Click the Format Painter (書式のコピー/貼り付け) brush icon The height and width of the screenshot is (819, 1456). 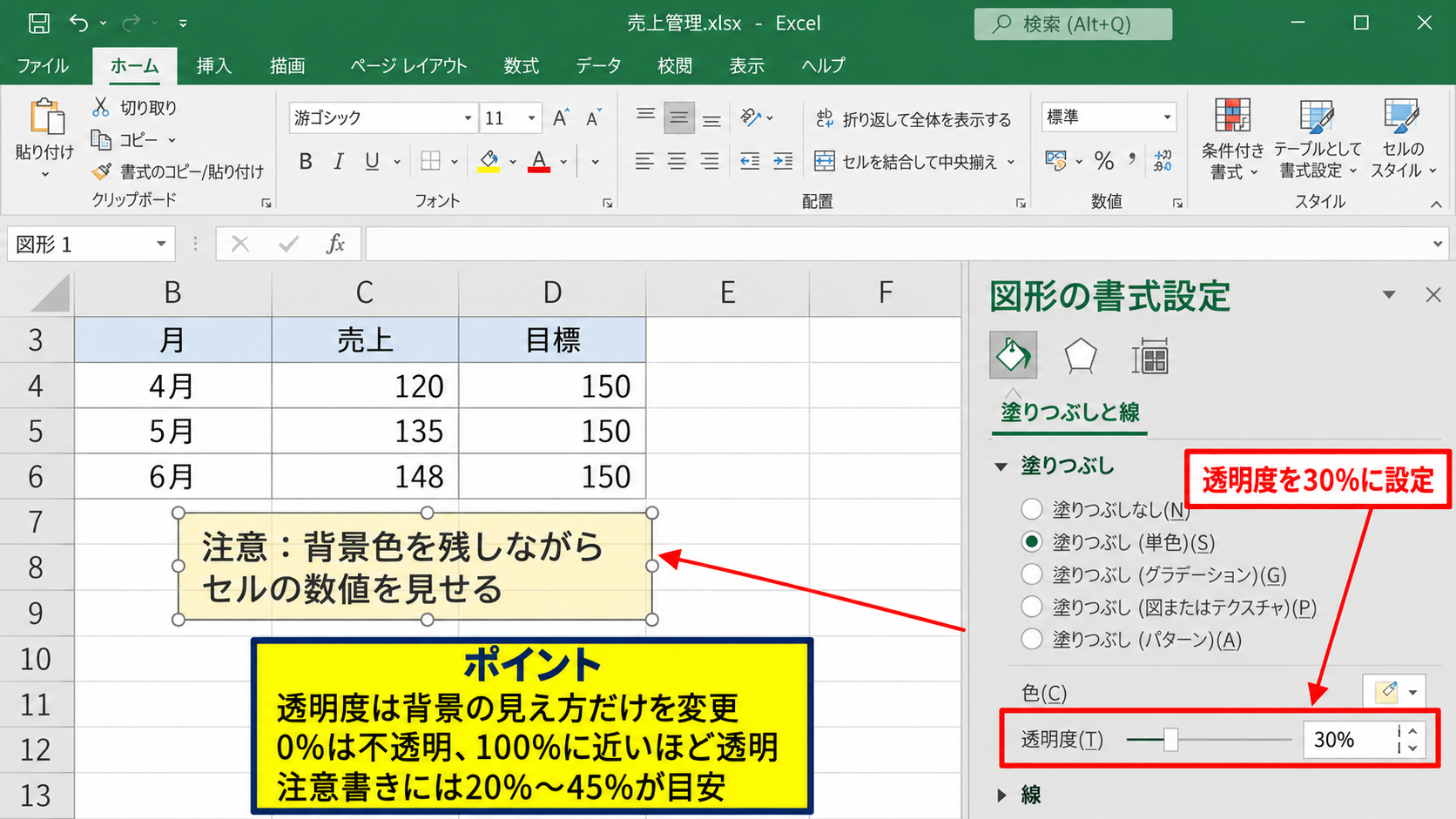pos(102,171)
